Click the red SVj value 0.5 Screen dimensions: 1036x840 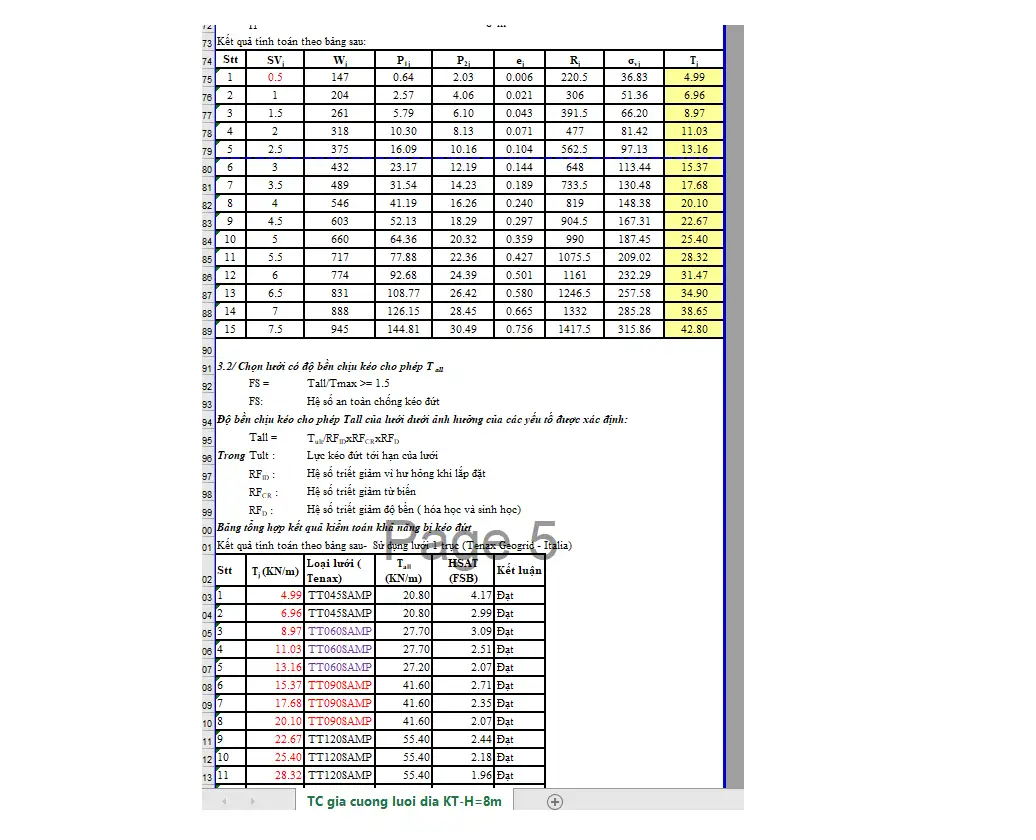coord(275,77)
